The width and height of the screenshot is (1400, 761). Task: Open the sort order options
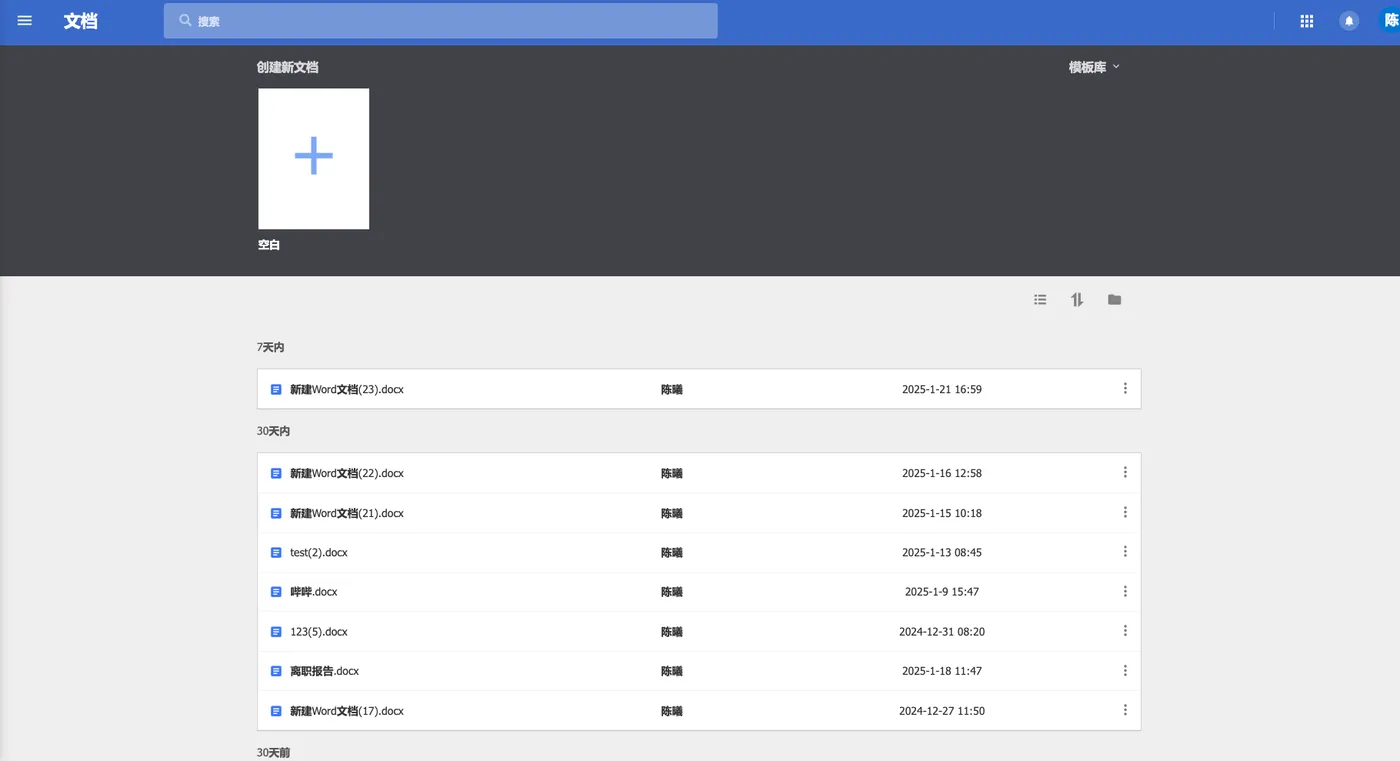[1077, 299]
